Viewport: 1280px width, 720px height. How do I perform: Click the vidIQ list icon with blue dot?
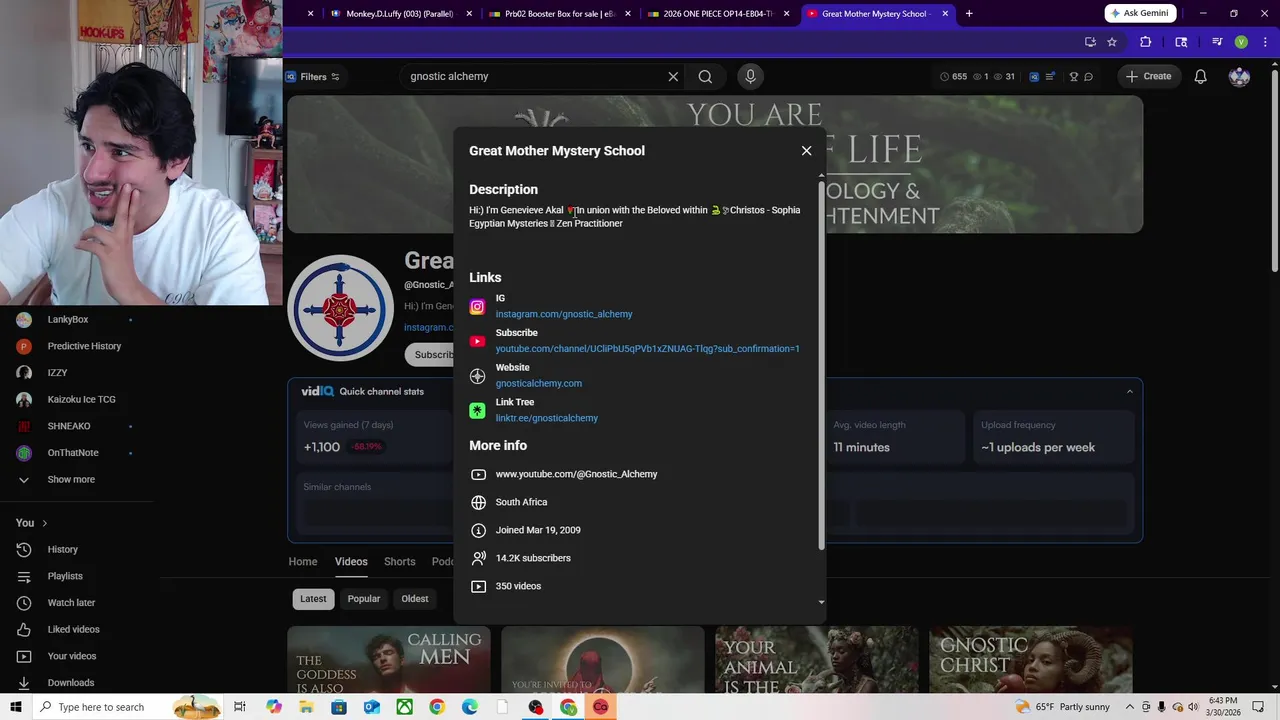[x=1051, y=77]
